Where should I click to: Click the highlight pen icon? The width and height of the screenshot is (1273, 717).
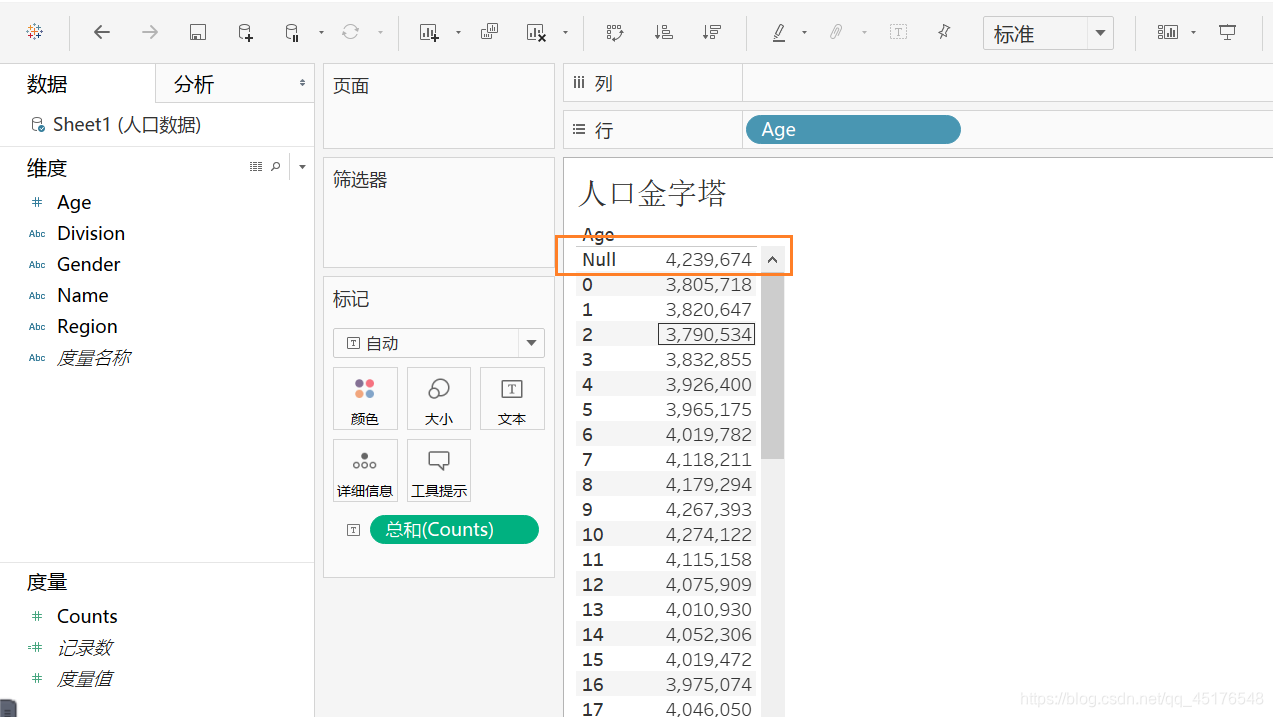(x=779, y=32)
